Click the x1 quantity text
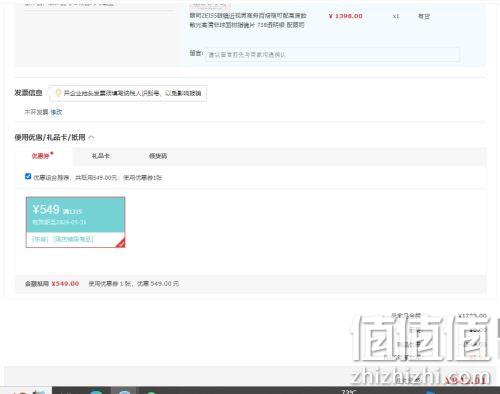Screen dimensions: 500x394 click(x=396, y=16)
